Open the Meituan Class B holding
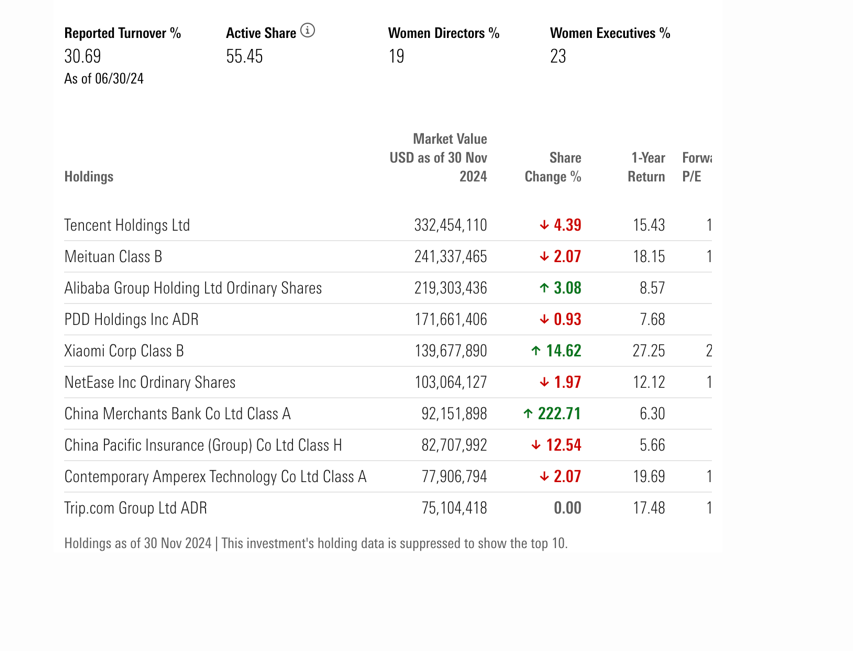 coord(113,257)
